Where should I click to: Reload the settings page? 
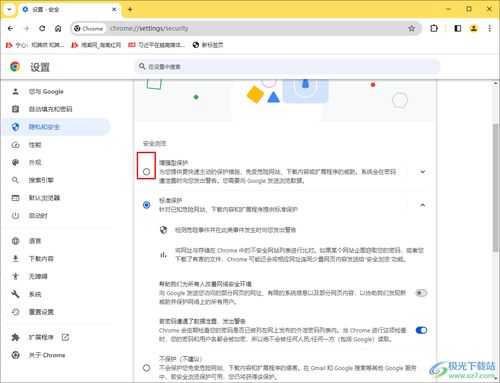(x=42, y=28)
